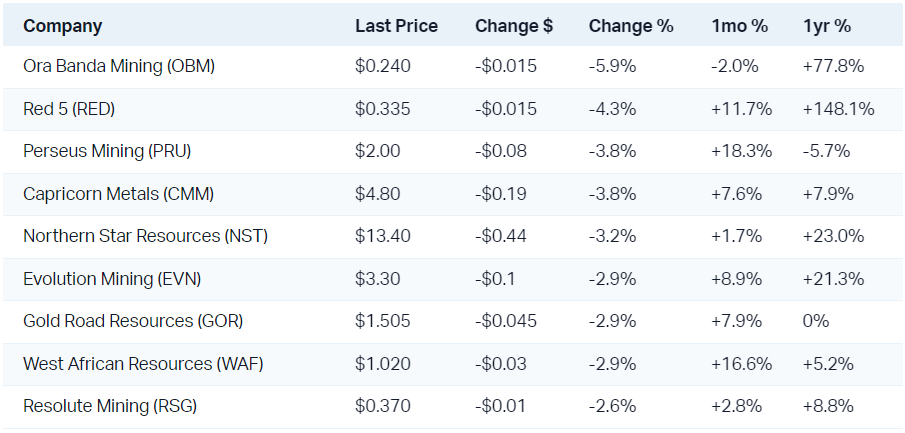Select Perseus Mining (PRU) in the table
This screenshot has width=905, height=433.
point(107,151)
